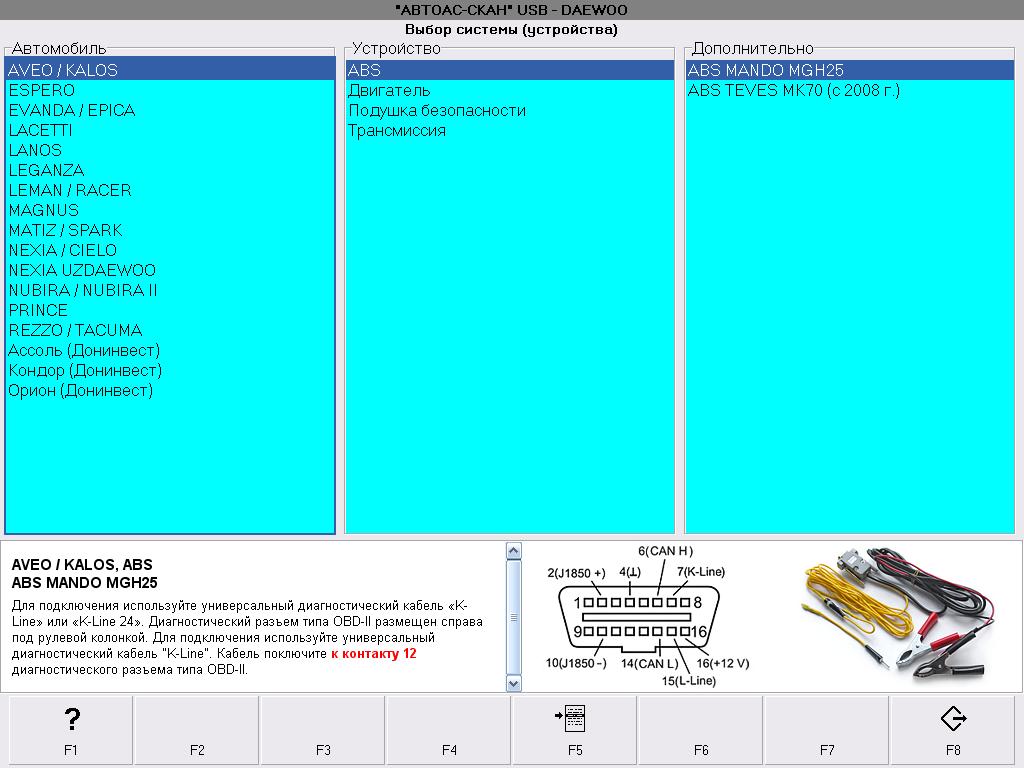Viewport: 1024px width, 768px height.
Task: Select ESPERO in the vehicle list
Action: click(x=170, y=90)
